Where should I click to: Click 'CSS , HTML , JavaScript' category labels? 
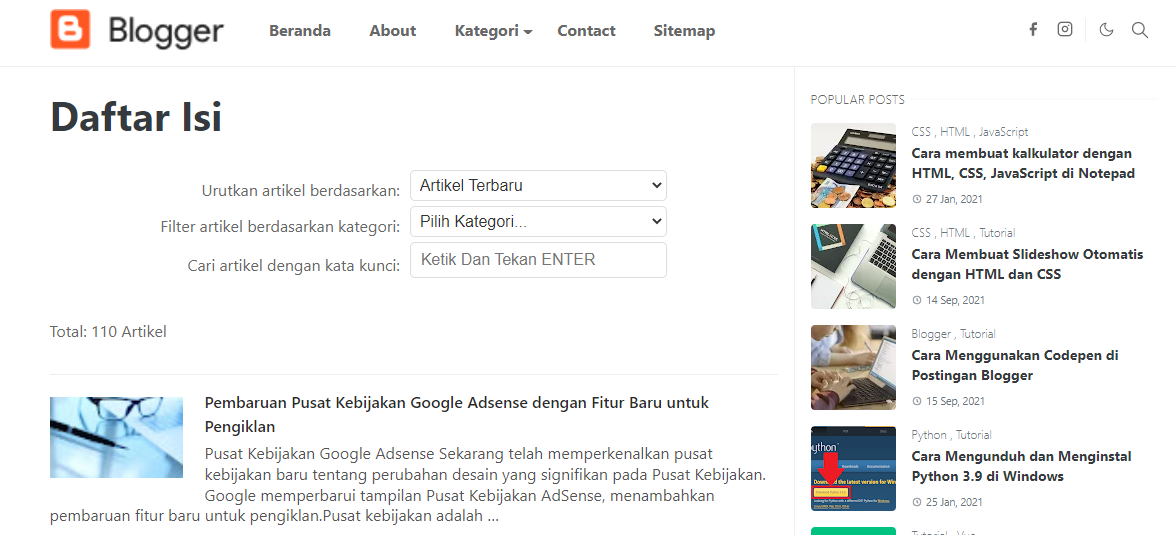tap(970, 131)
